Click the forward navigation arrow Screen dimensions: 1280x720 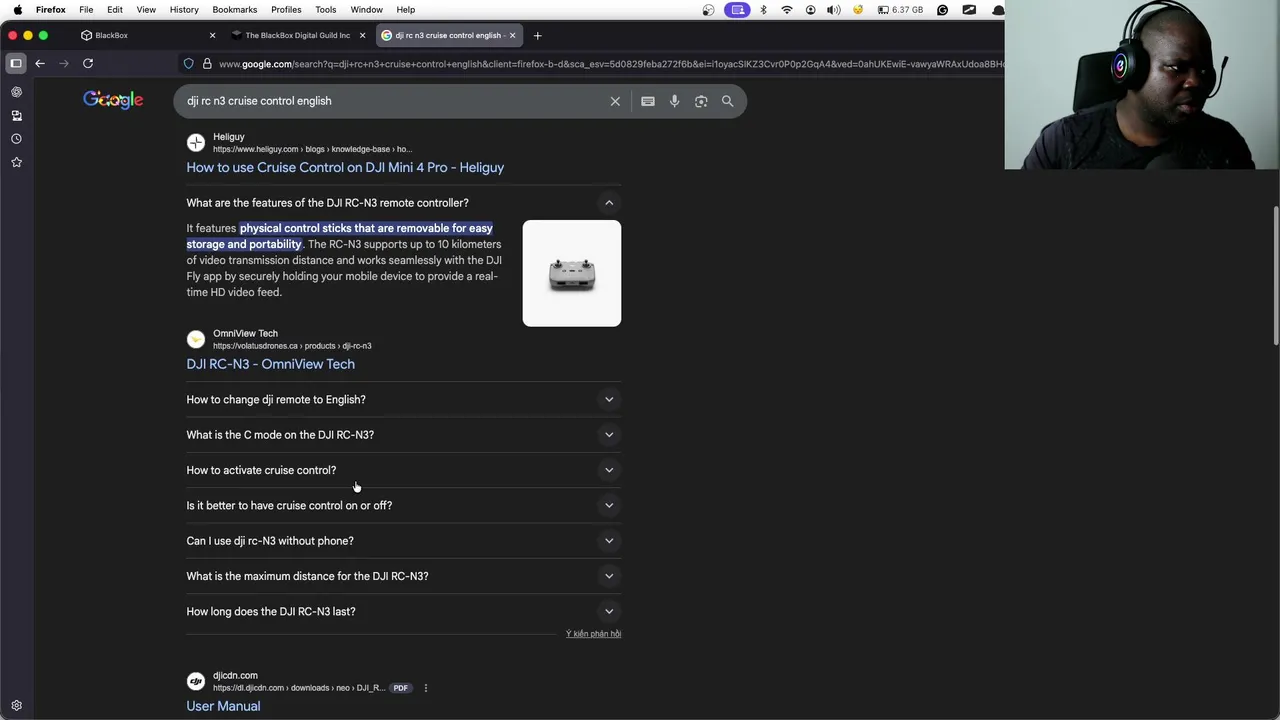64,63
